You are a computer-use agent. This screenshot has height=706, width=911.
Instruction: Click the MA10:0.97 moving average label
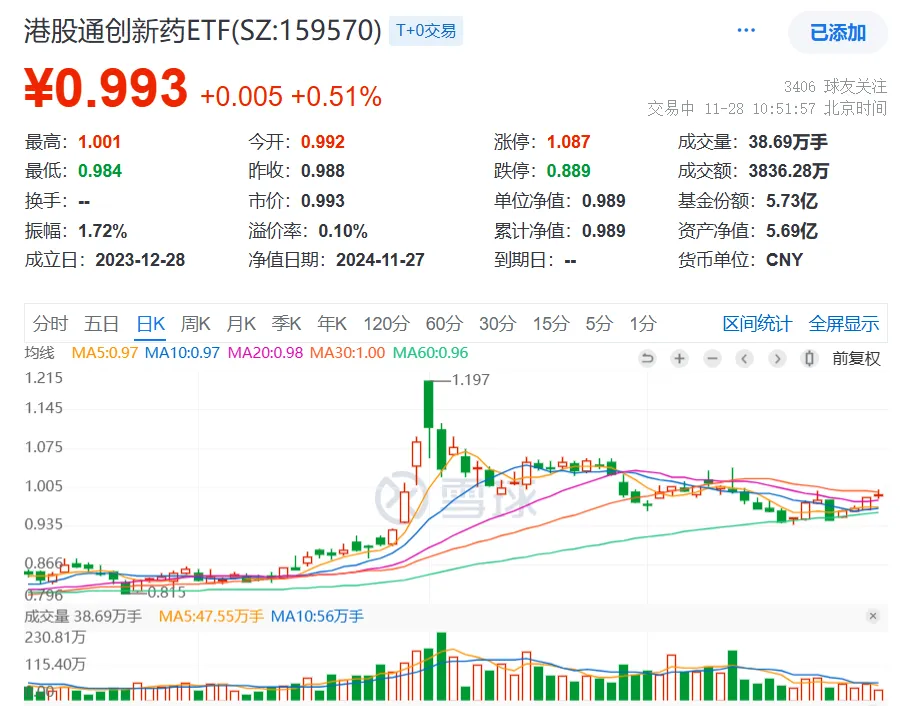pyautogui.click(x=182, y=353)
